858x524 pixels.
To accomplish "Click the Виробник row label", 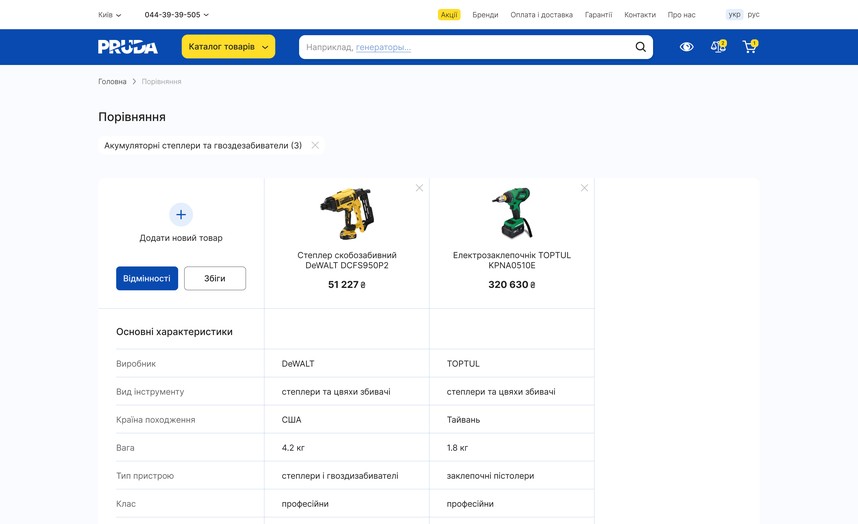I will 136,364.
